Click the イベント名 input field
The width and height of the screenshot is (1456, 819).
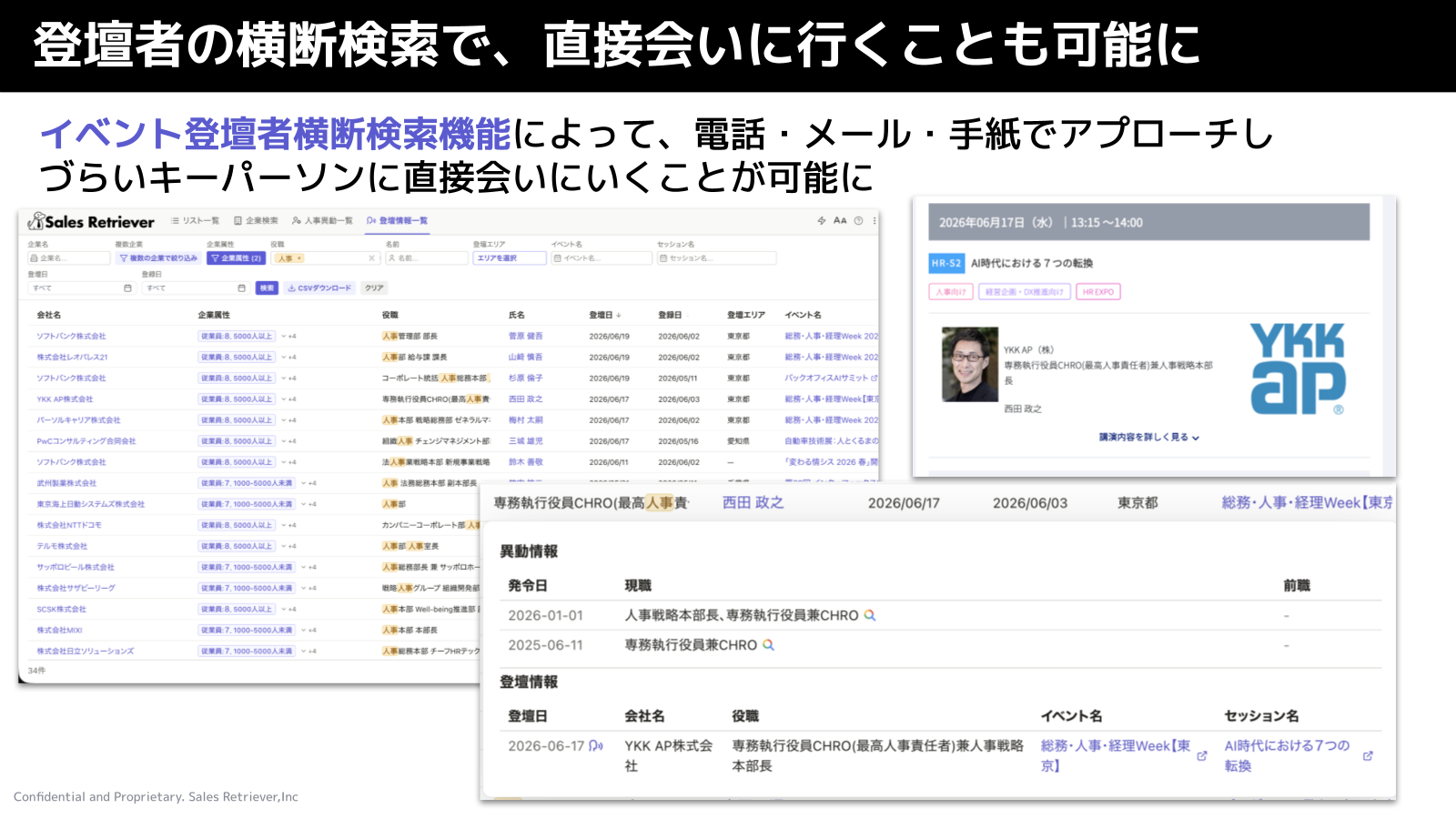pos(601,258)
